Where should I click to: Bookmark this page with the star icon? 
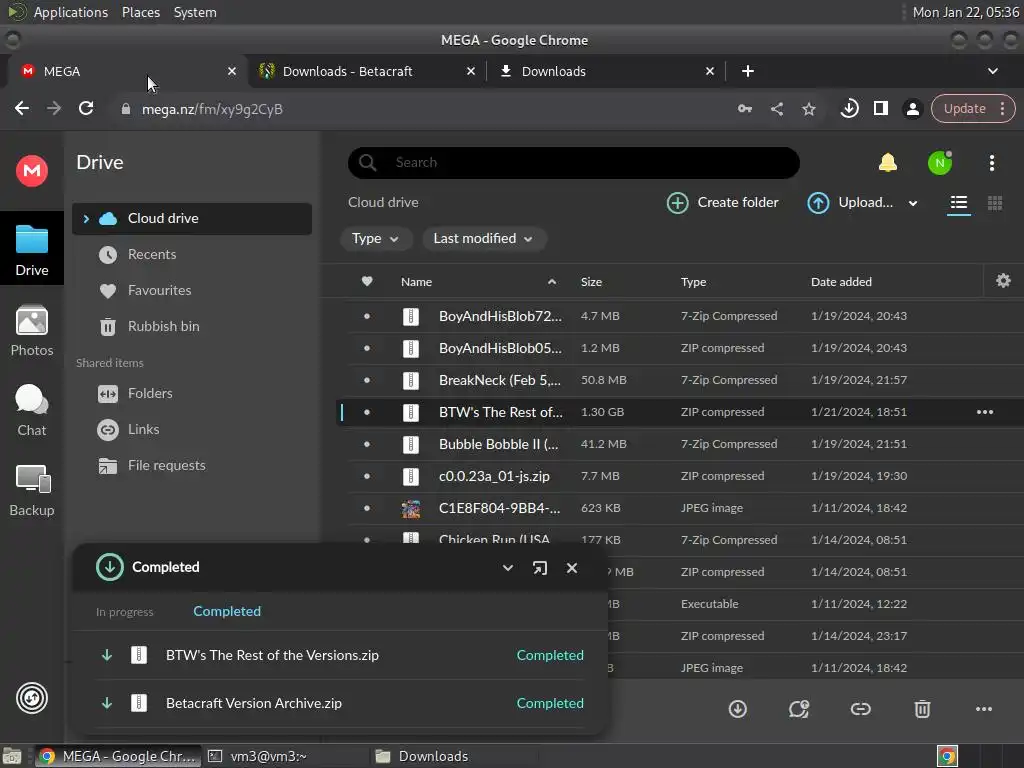pos(808,109)
